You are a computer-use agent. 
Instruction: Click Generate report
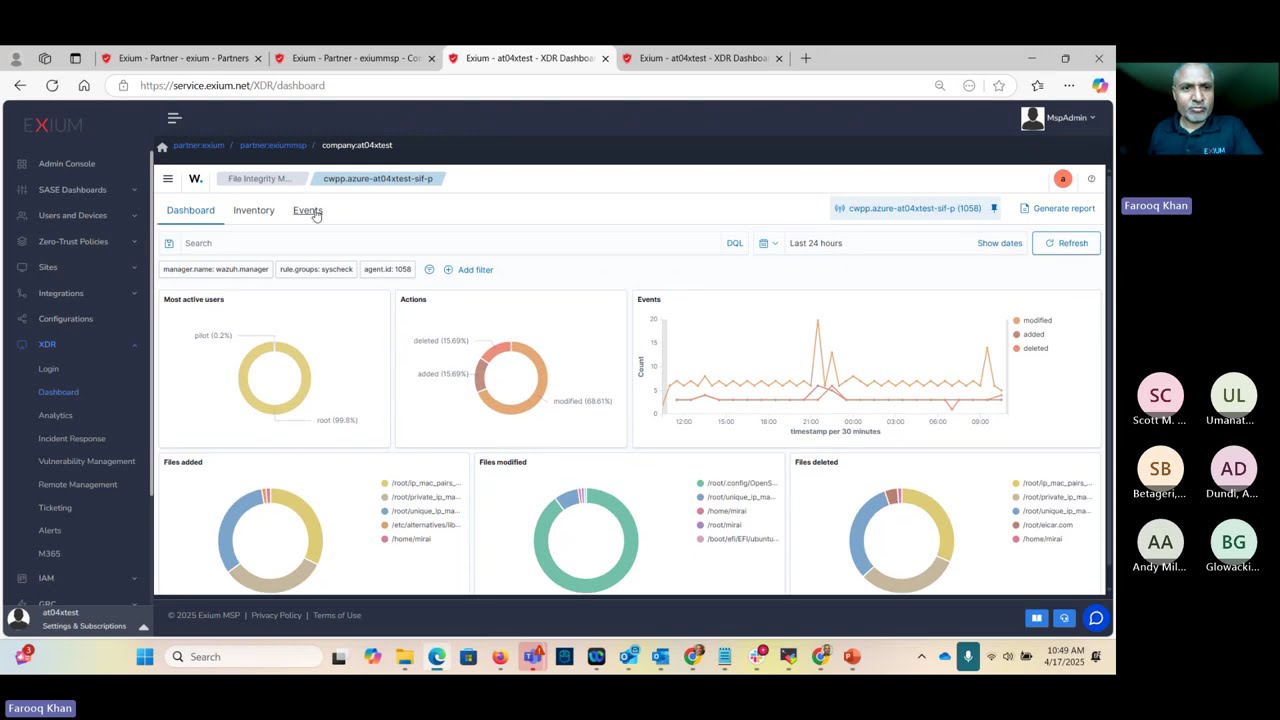point(1057,208)
